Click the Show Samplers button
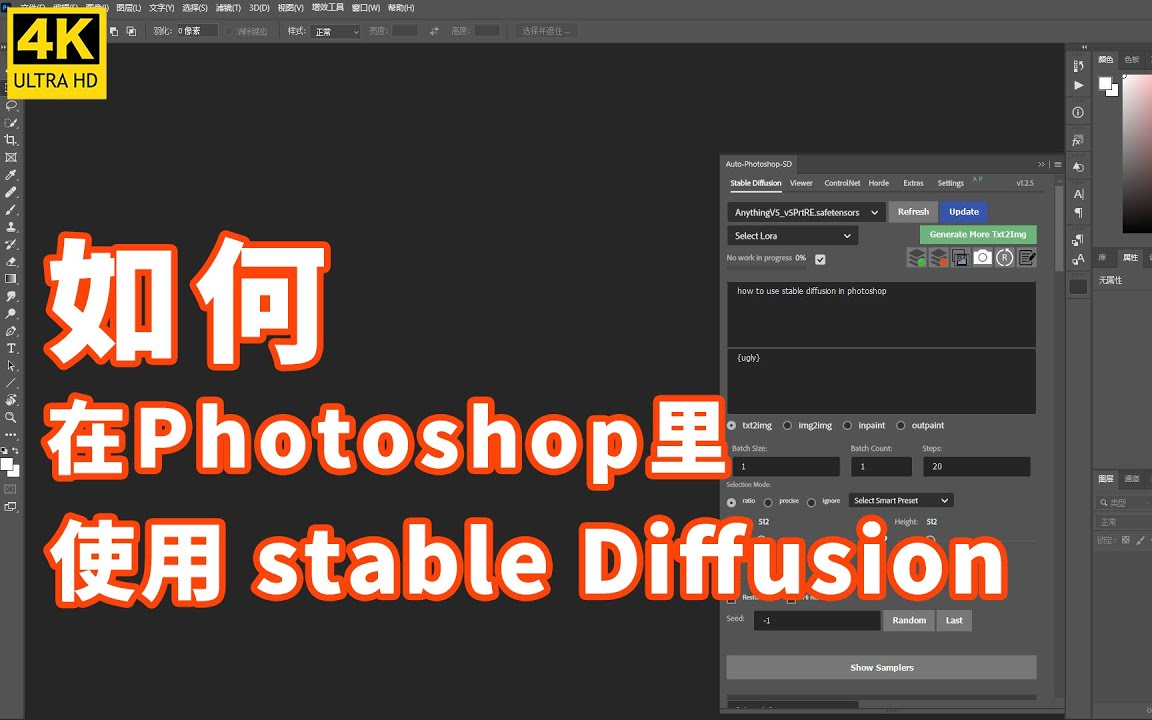 click(x=881, y=667)
